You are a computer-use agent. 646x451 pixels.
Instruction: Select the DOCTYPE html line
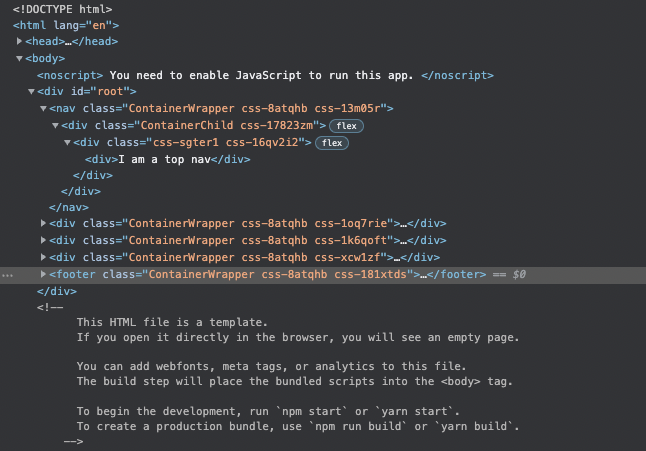(x=62, y=9)
